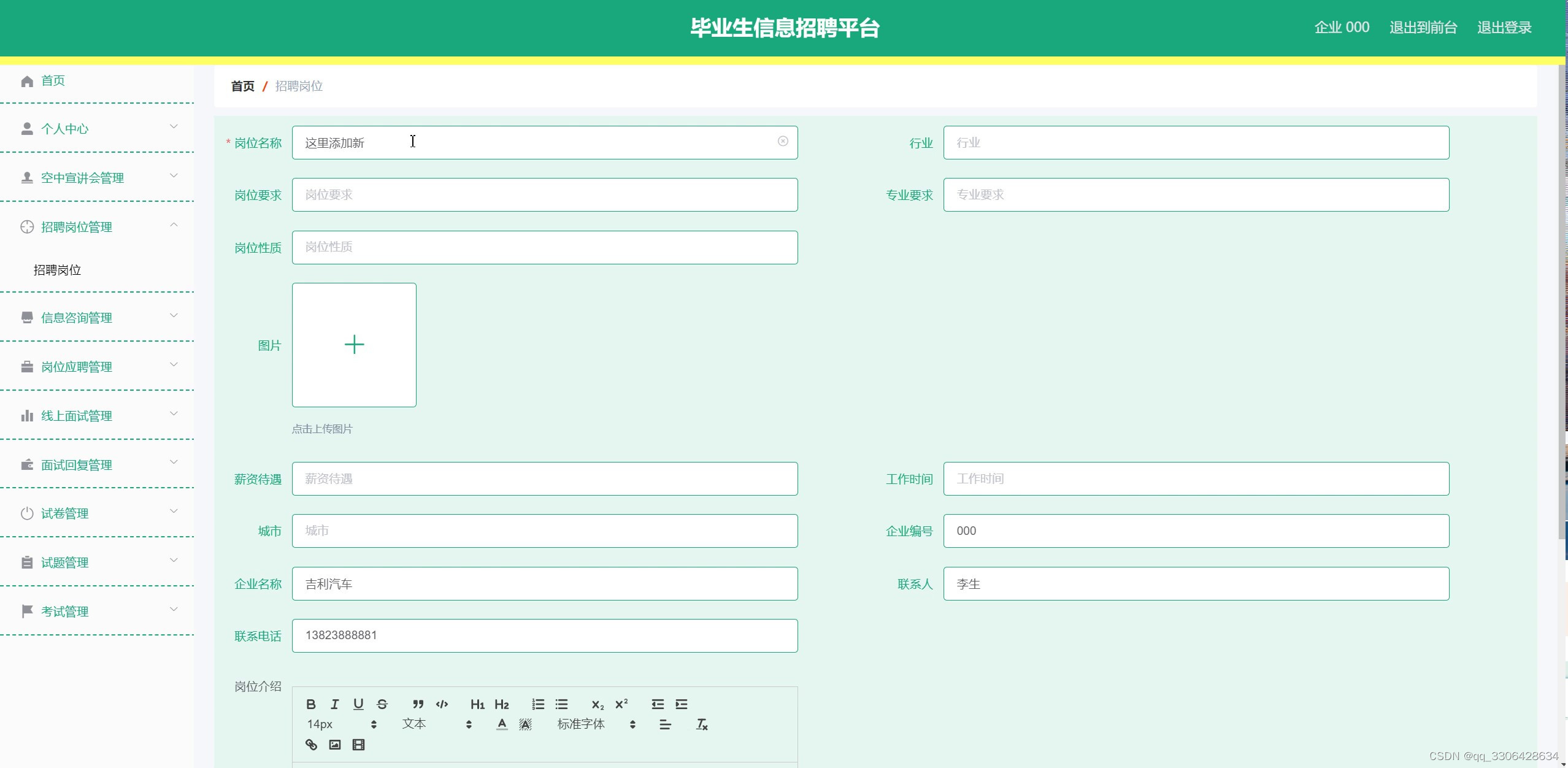Apply Heading 1 style
The height and width of the screenshot is (768, 1568).
[477, 704]
